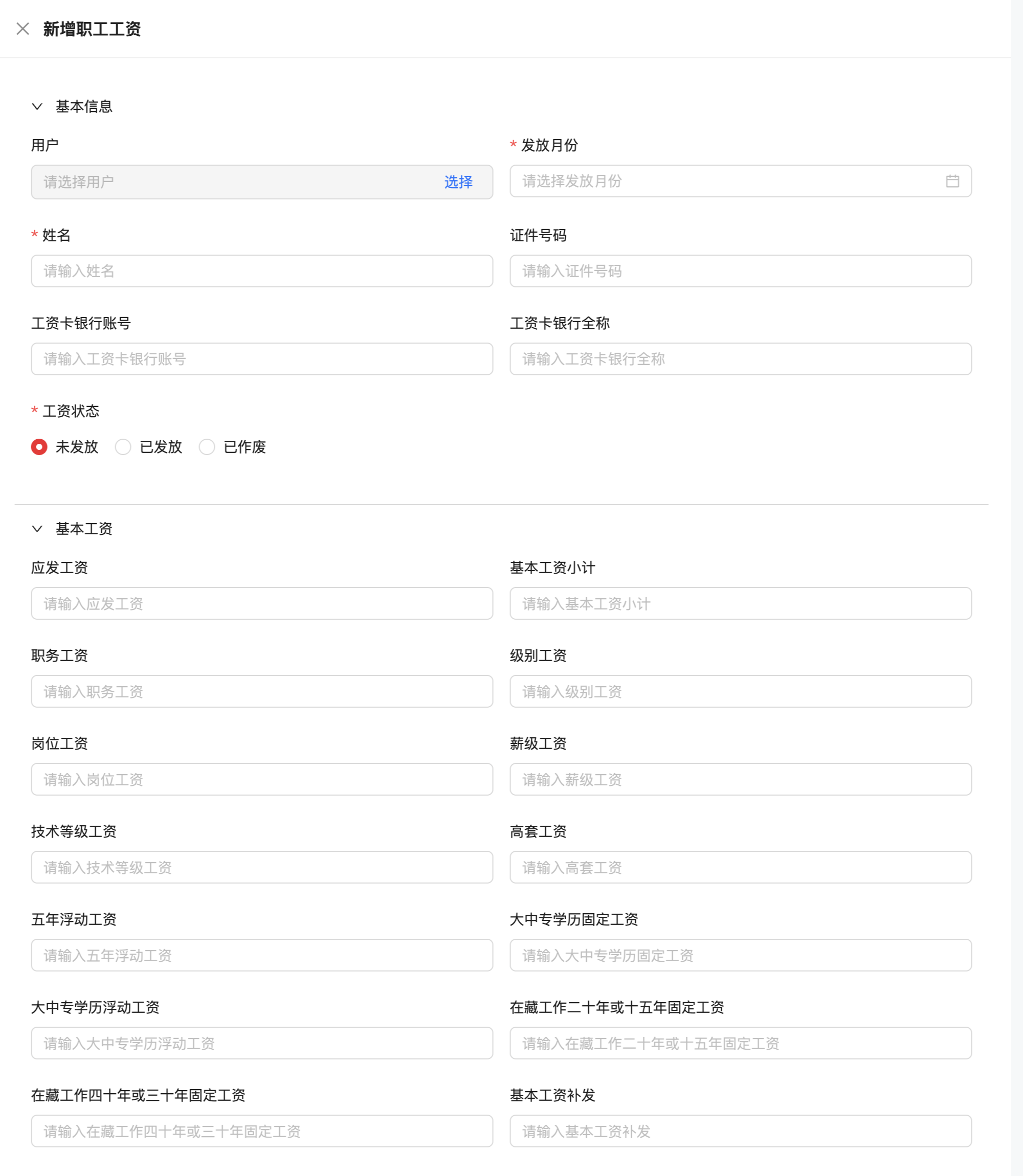This screenshot has width=1023, height=1176.
Task: Collapse the 基本信息 section chevron
Action: tap(37, 106)
